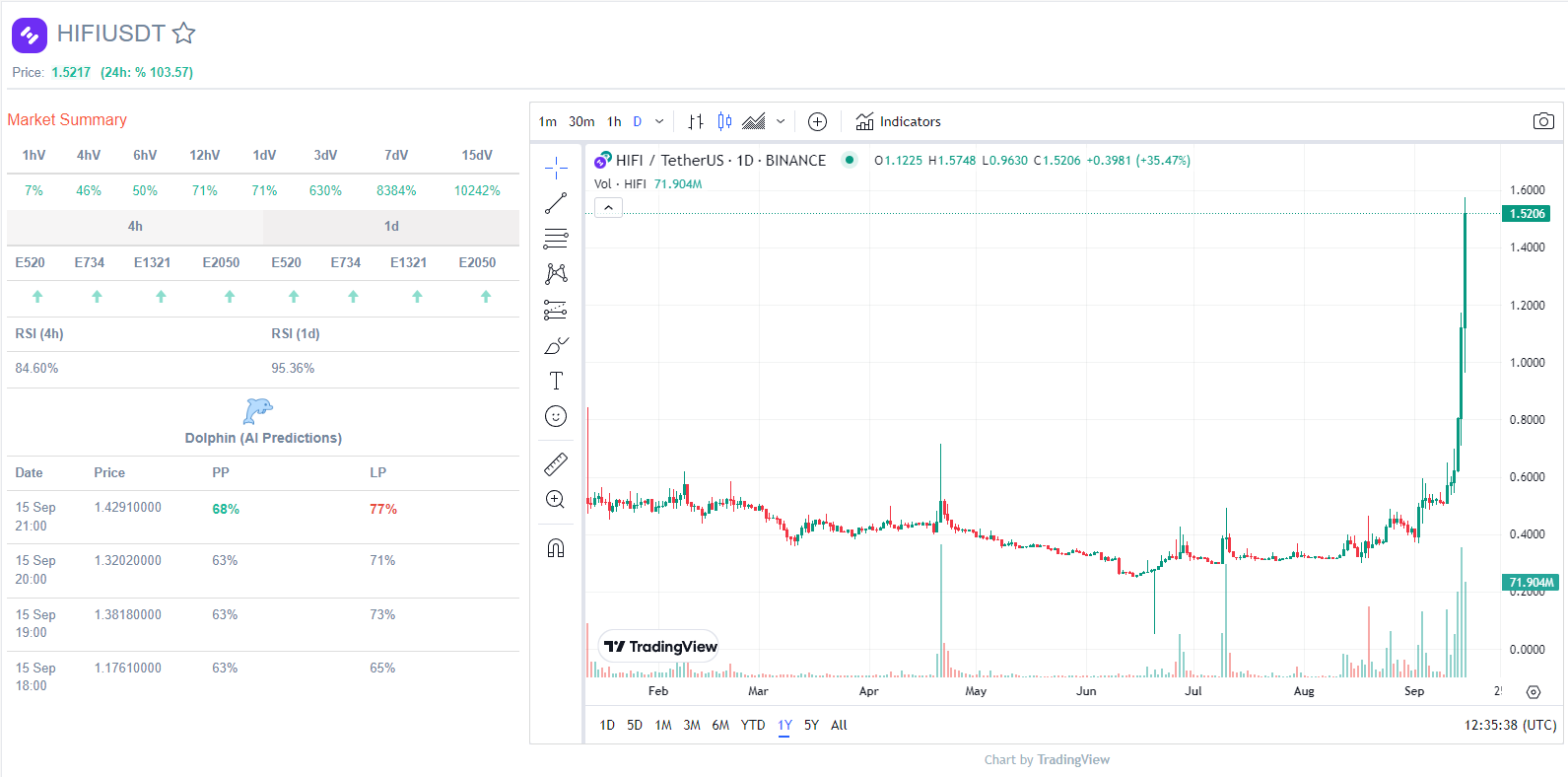Click the volume label 71.904M on axis
1568x777 pixels.
point(1531,583)
